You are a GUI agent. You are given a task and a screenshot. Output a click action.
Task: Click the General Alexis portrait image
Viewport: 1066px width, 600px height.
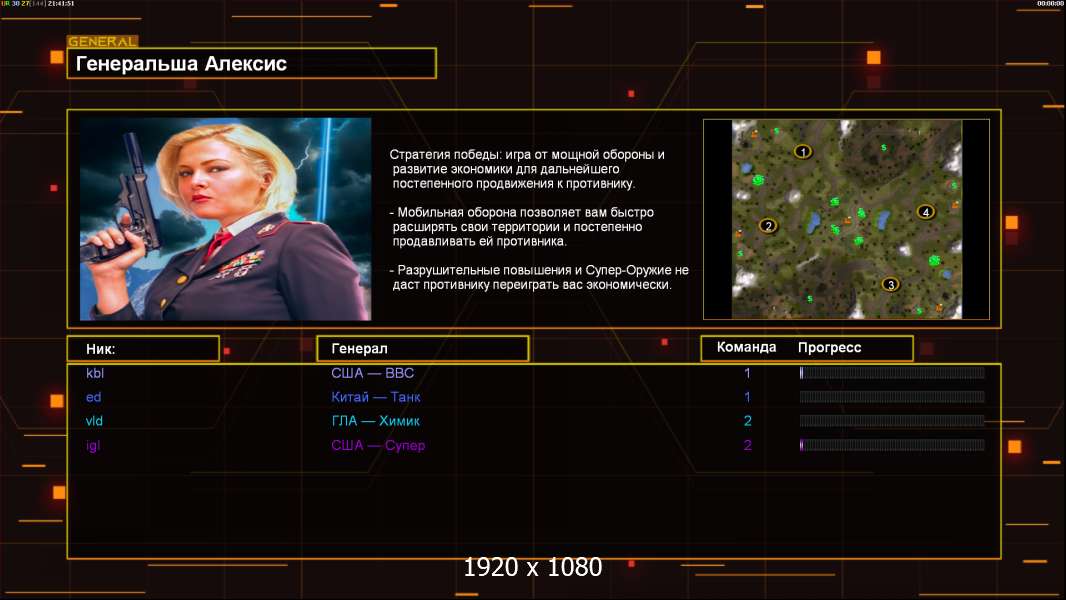[x=226, y=219]
